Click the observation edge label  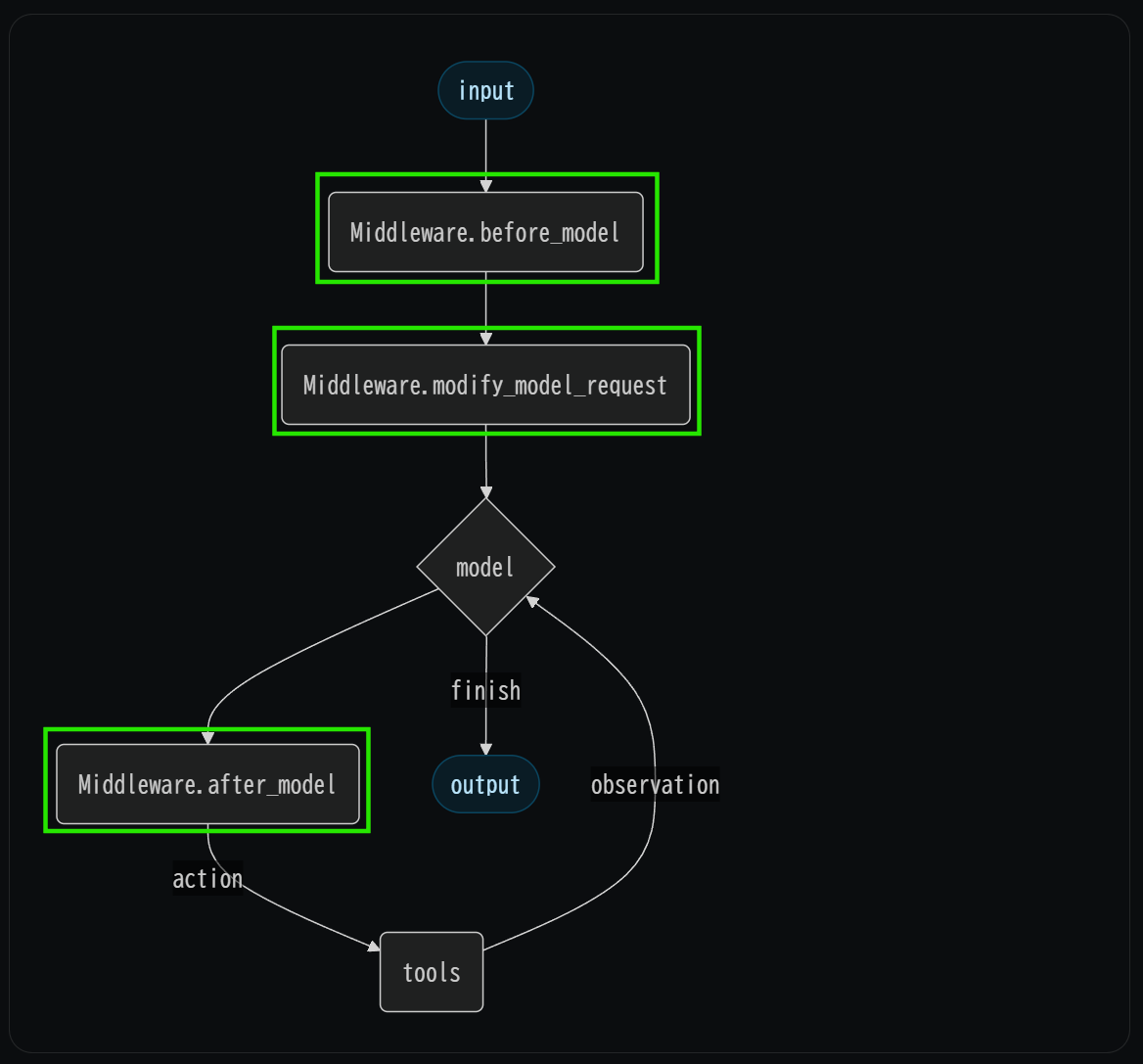655,783
